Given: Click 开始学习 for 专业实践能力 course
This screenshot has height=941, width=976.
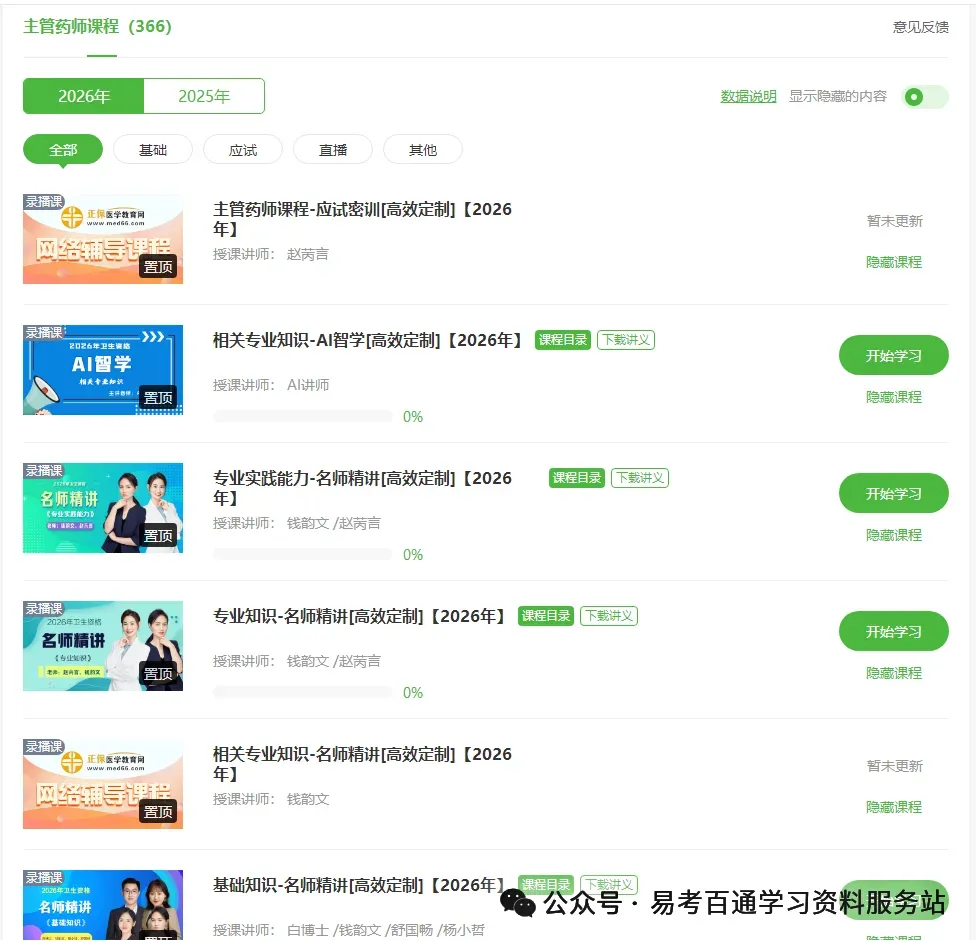Looking at the screenshot, I should (x=894, y=494).
